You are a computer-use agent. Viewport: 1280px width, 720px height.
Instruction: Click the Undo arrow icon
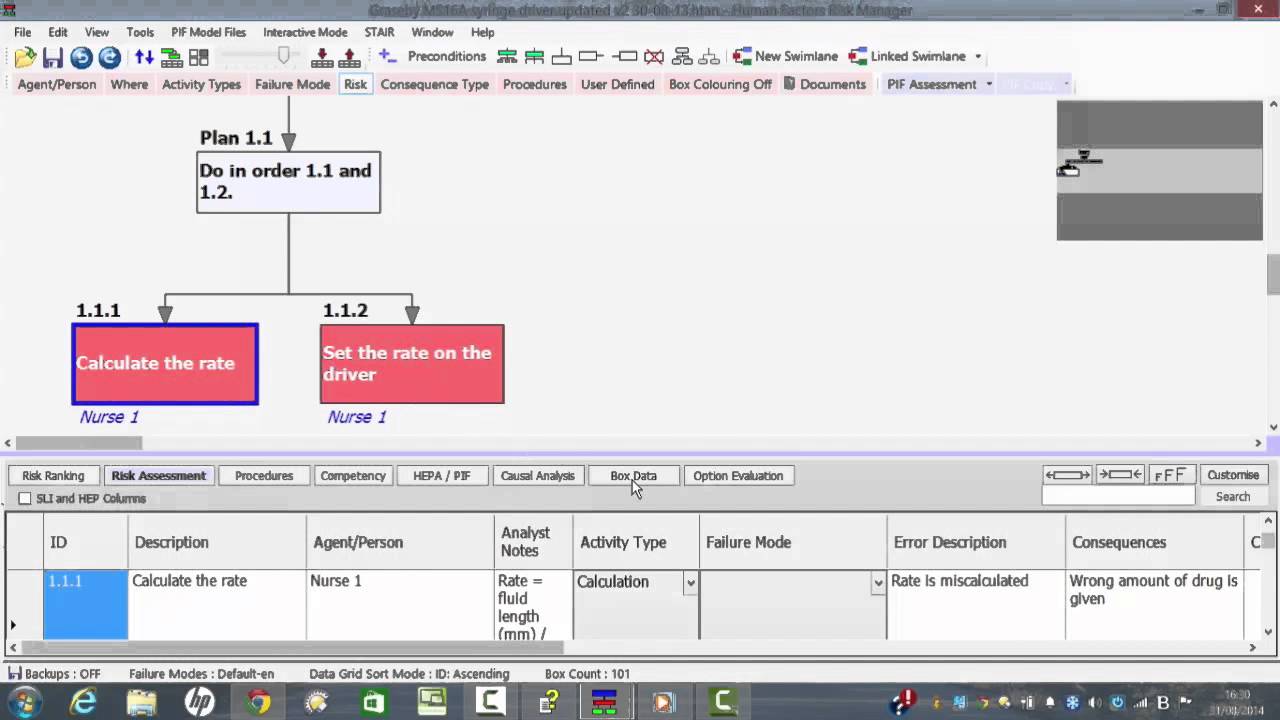click(x=81, y=57)
